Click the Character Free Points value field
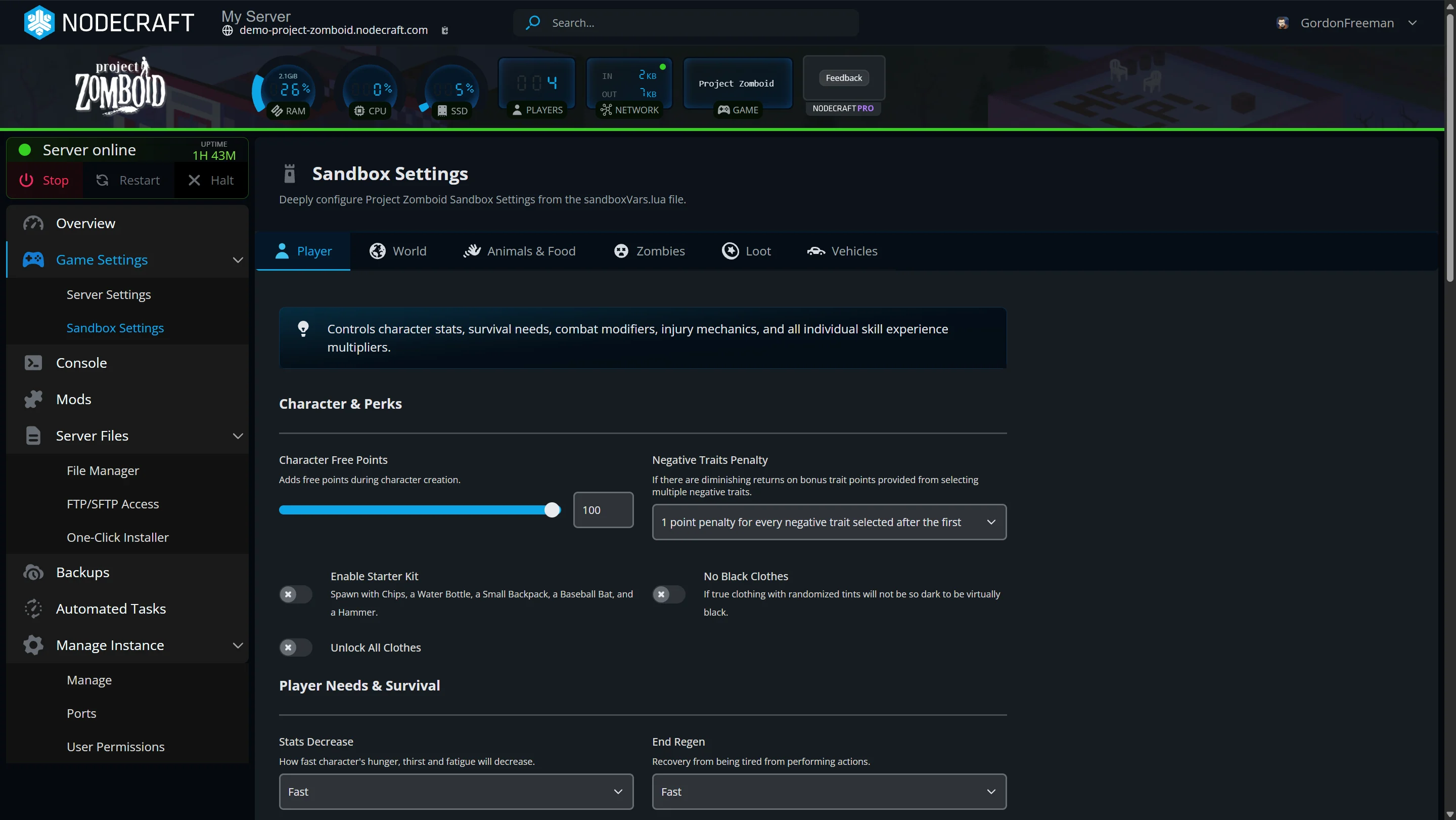 tap(603, 510)
